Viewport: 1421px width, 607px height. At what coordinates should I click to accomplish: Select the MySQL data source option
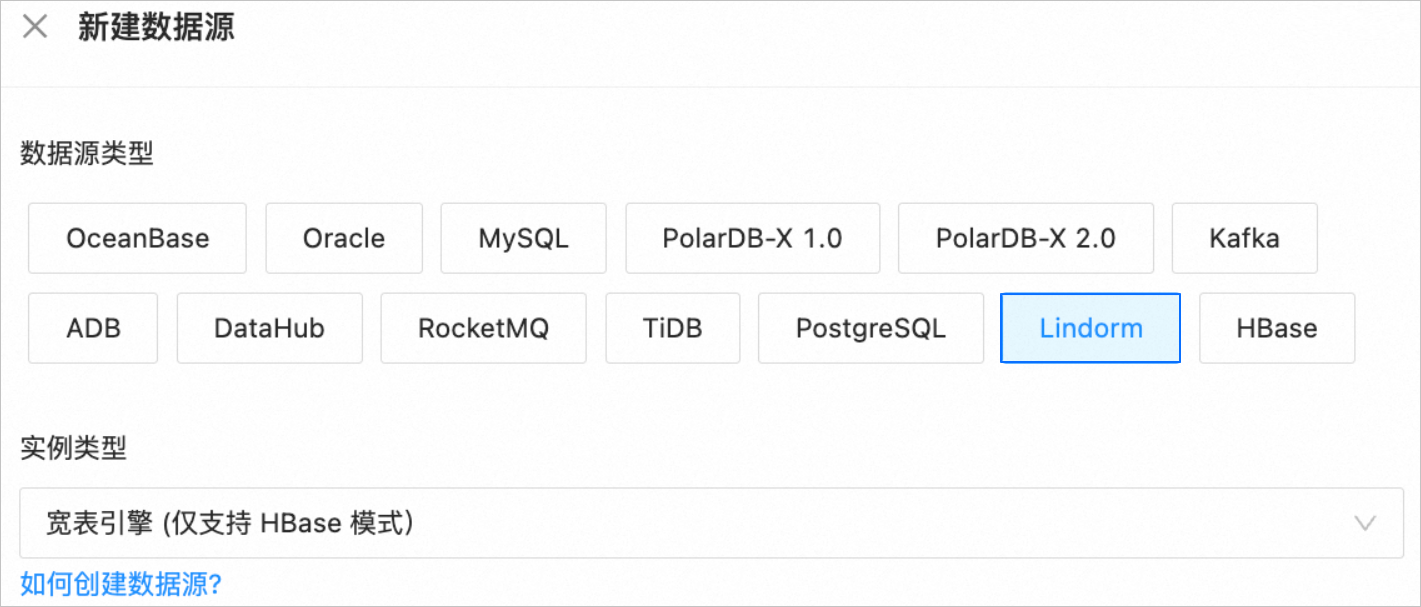click(x=523, y=238)
